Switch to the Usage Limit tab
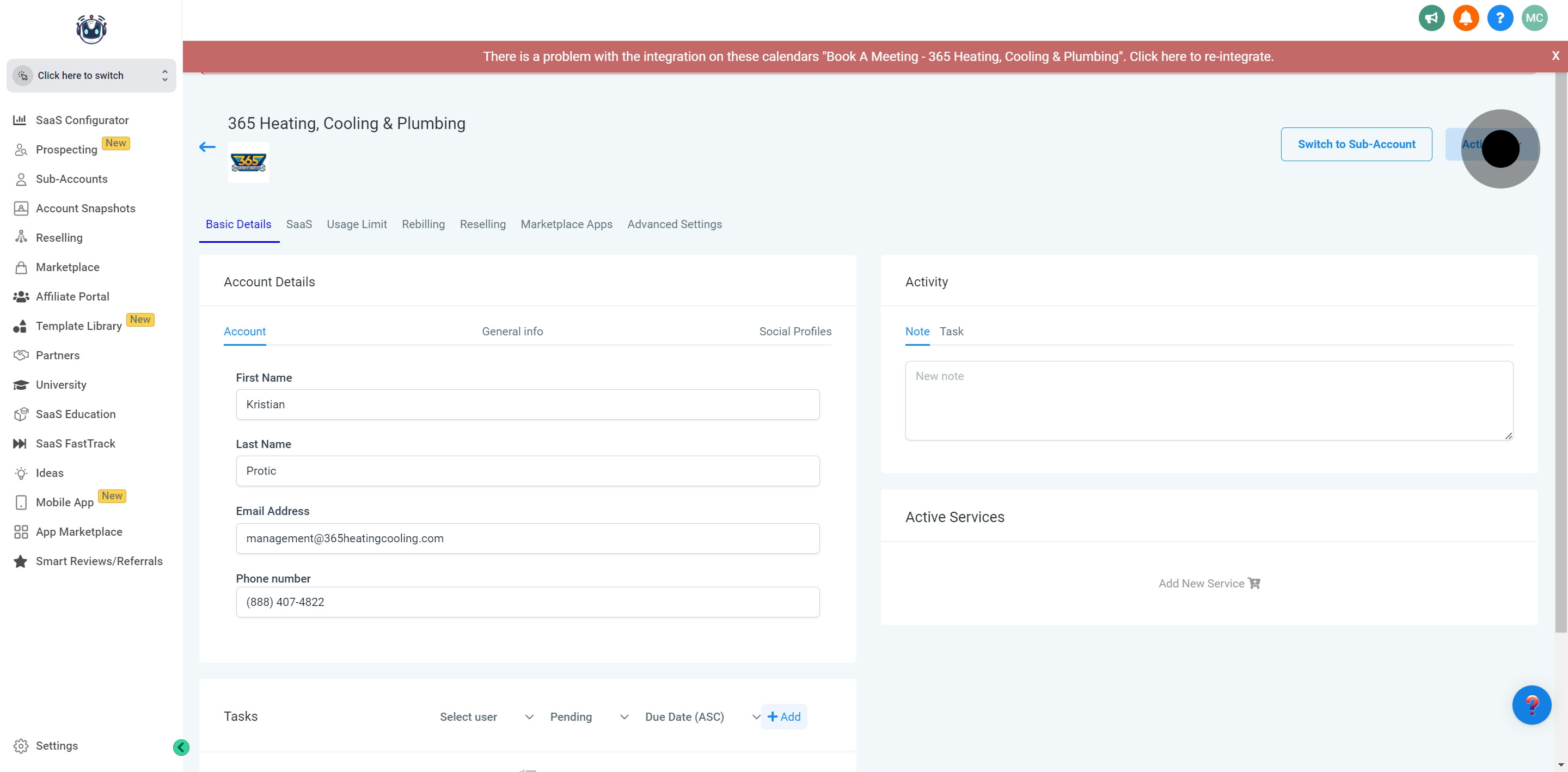 [357, 224]
